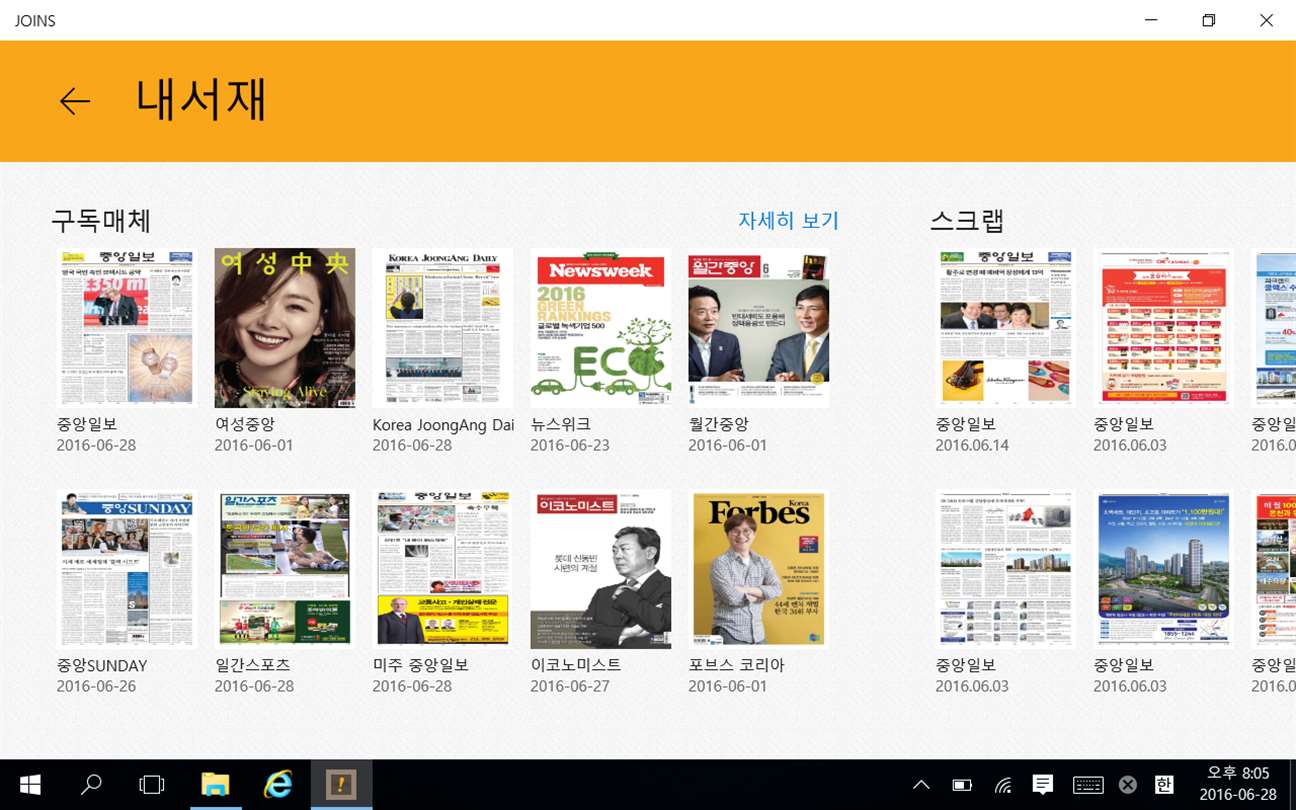This screenshot has height=810, width=1296.
Task: Click the '이코노미스트' title text
Action: coord(576,665)
